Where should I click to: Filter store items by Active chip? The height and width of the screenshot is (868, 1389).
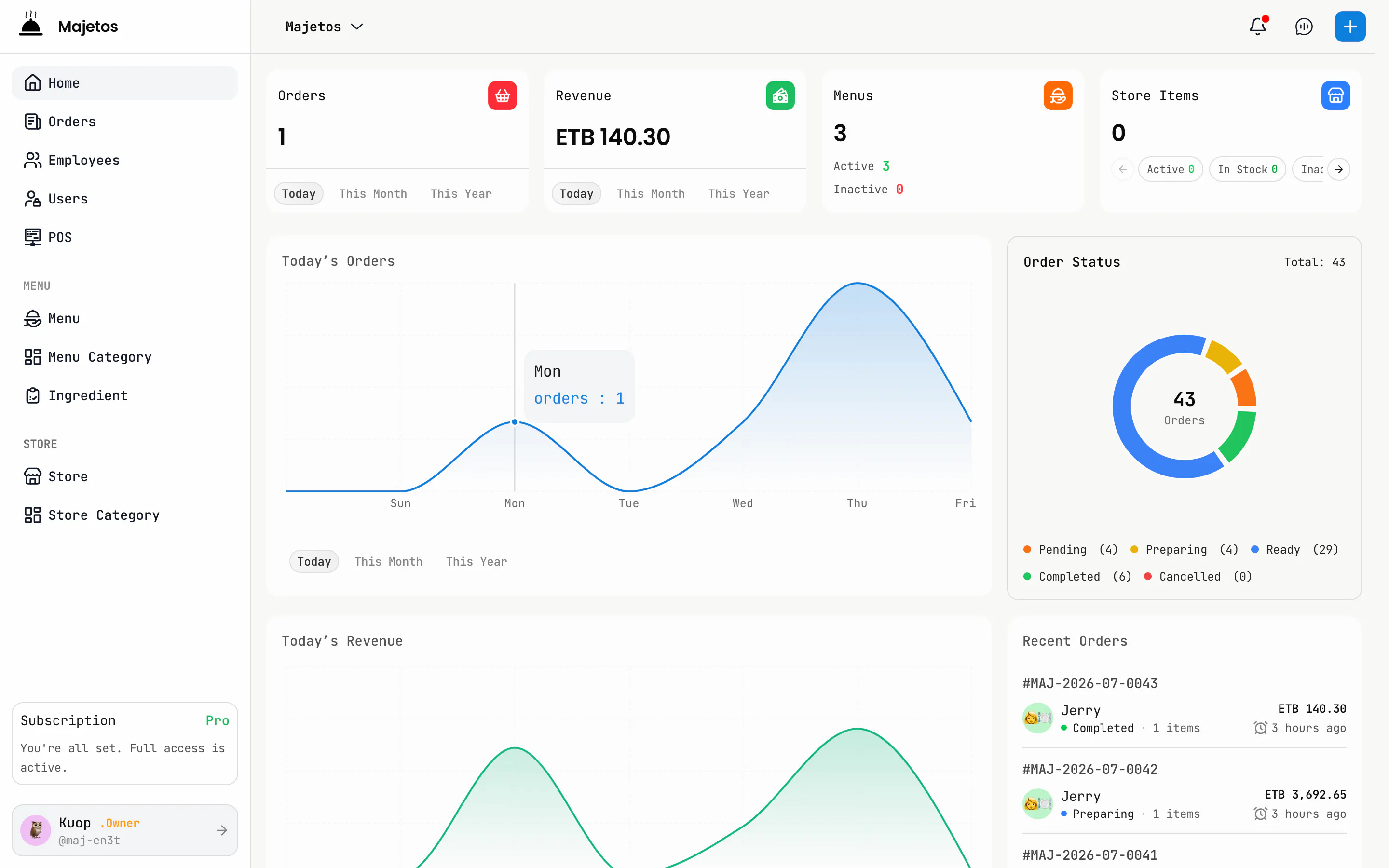point(1171,169)
